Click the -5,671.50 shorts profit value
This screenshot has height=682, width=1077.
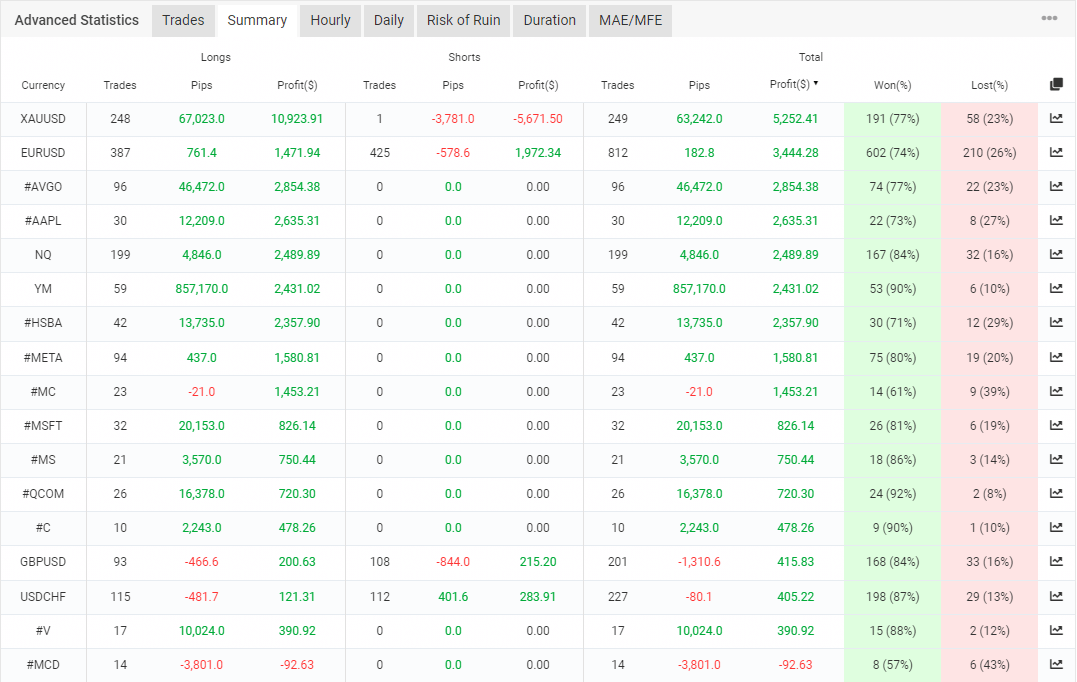pos(538,119)
